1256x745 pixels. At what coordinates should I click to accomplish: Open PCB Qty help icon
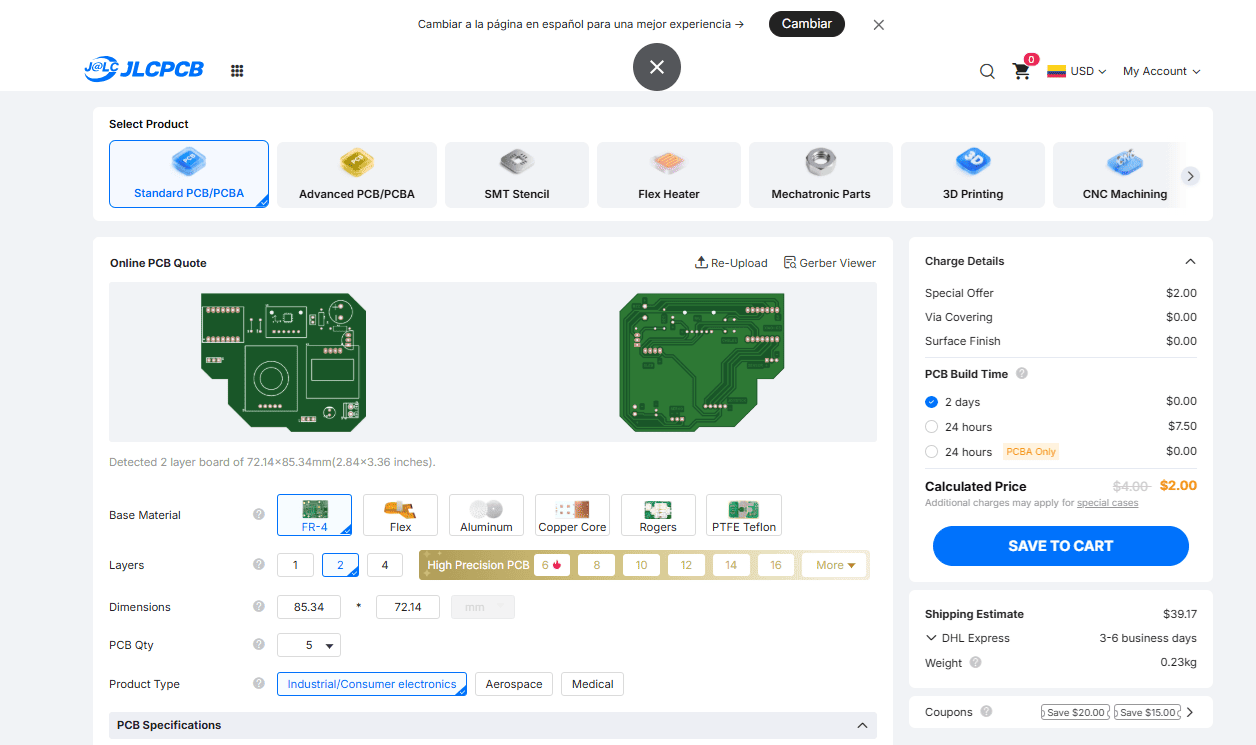[x=259, y=645]
